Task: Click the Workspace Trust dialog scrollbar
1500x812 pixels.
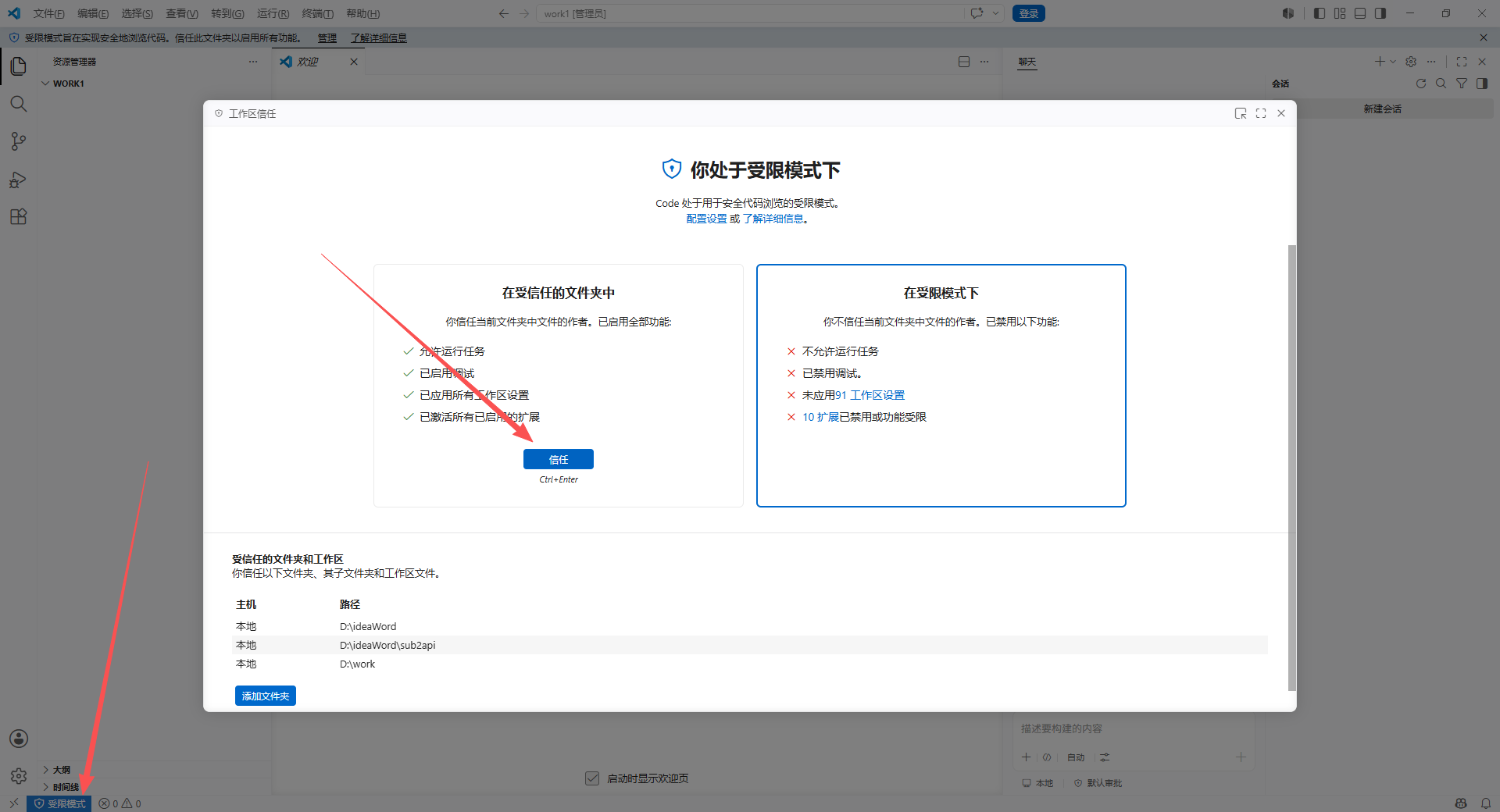Action: coord(1291,467)
